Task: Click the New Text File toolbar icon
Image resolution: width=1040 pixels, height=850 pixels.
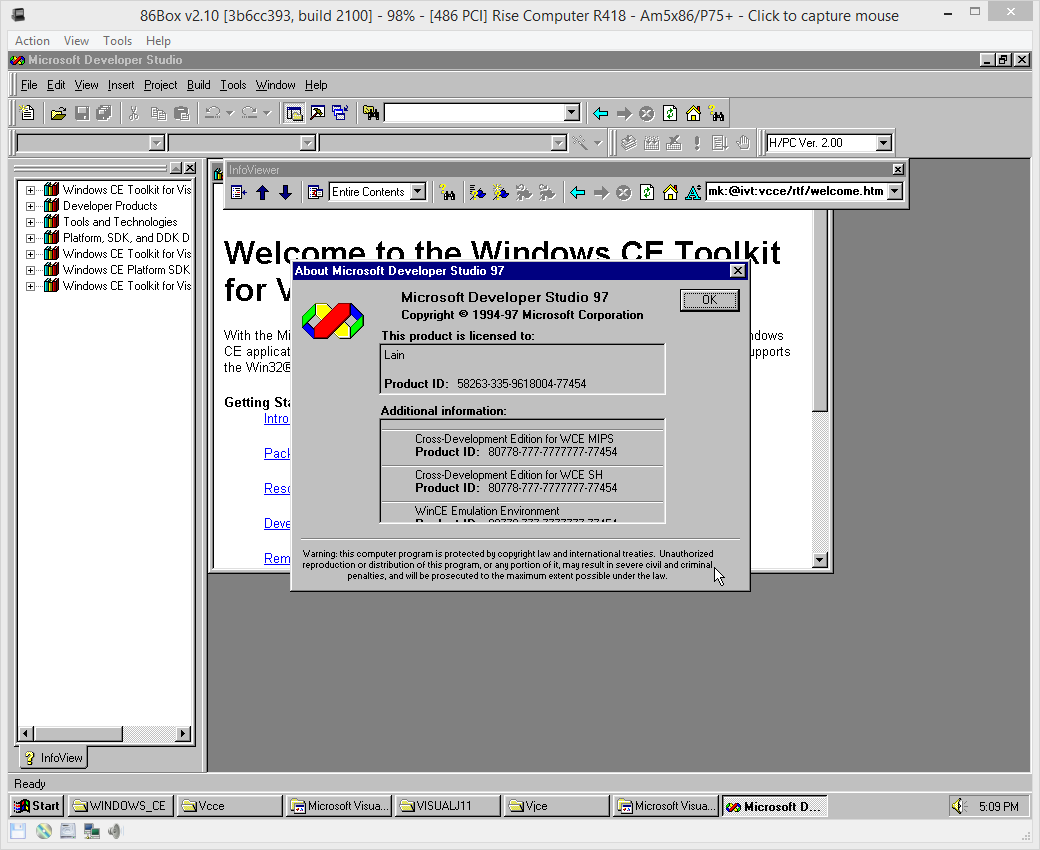Action: (x=27, y=113)
